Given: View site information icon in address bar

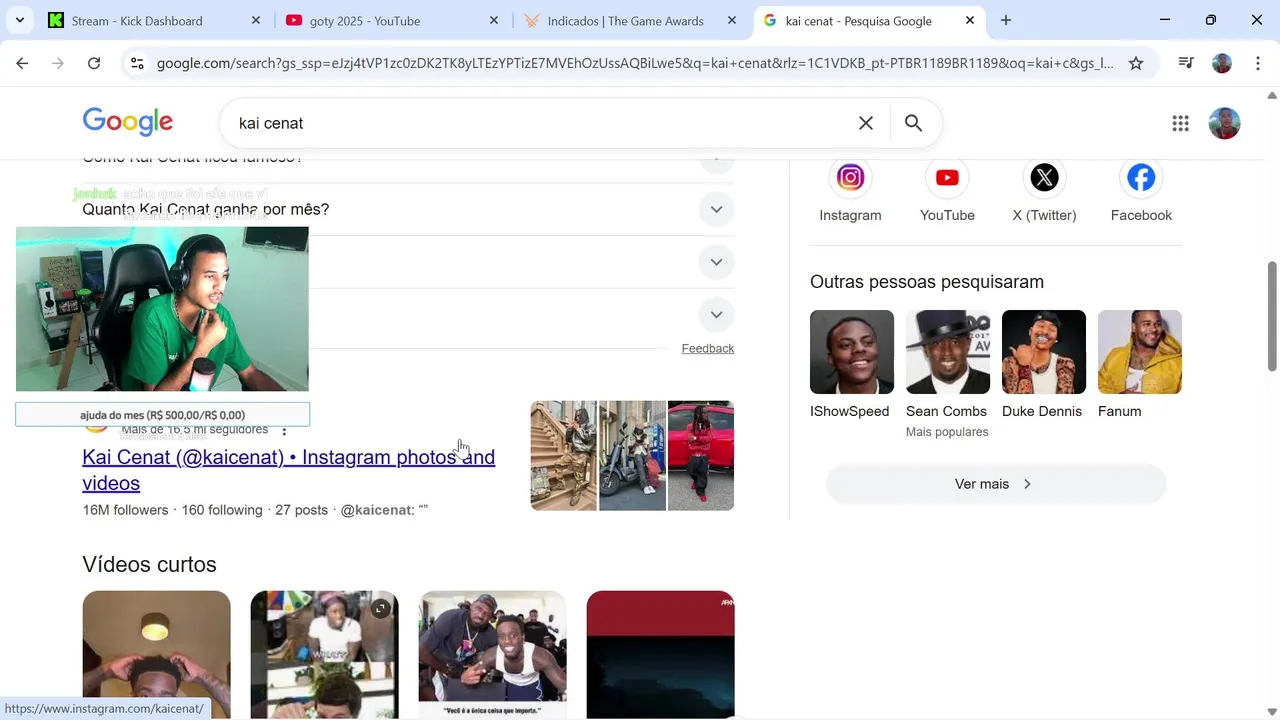Looking at the screenshot, I should click(x=137, y=63).
